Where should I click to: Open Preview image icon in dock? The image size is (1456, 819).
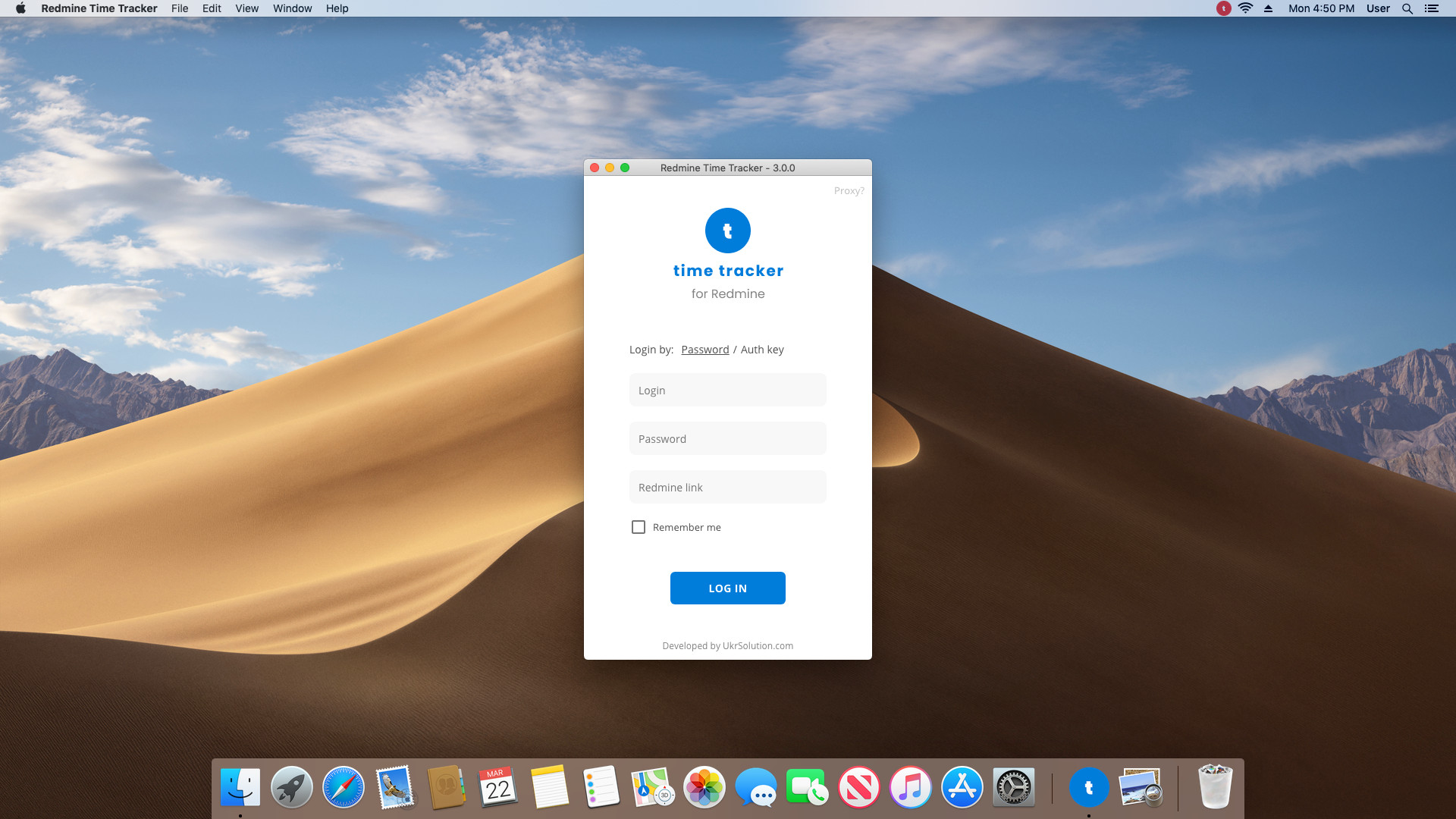[x=1141, y=787]
